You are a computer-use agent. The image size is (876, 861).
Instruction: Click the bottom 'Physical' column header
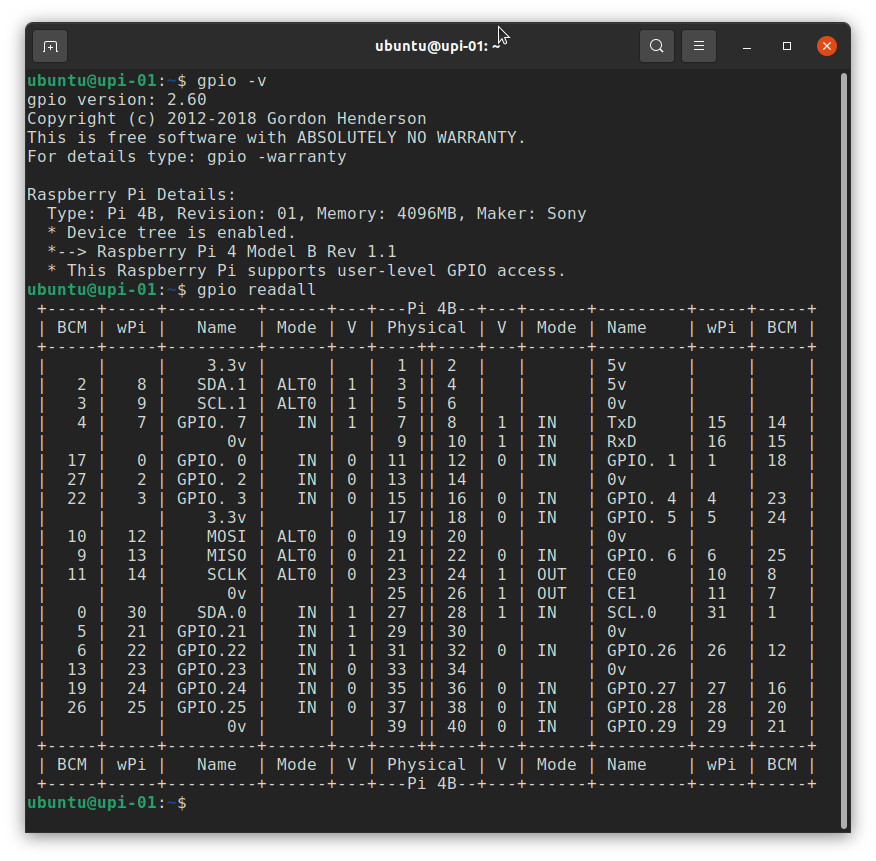click(426, 765)
